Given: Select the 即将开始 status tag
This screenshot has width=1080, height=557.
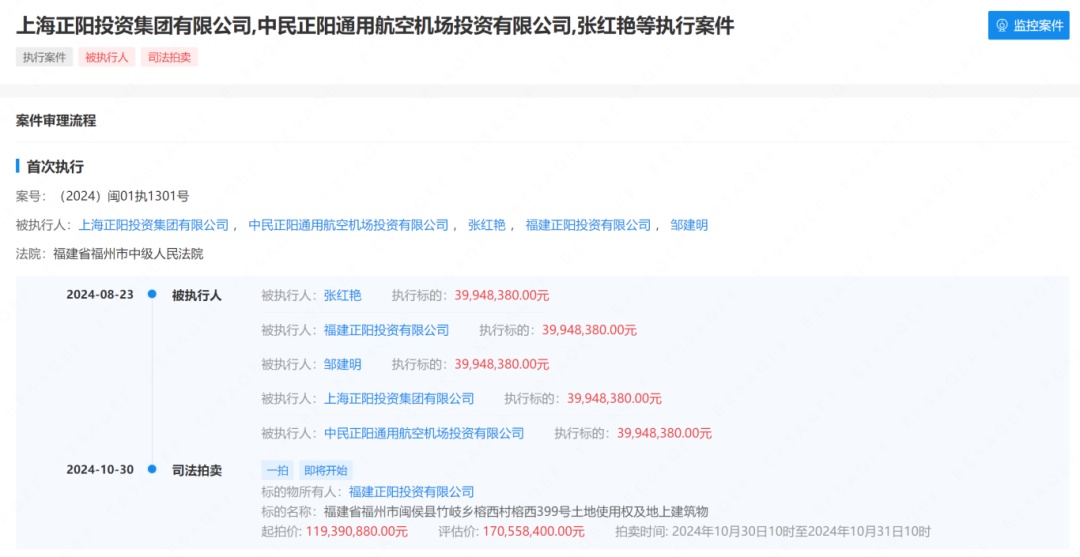Looking at the screenshot, I should 326,471.
